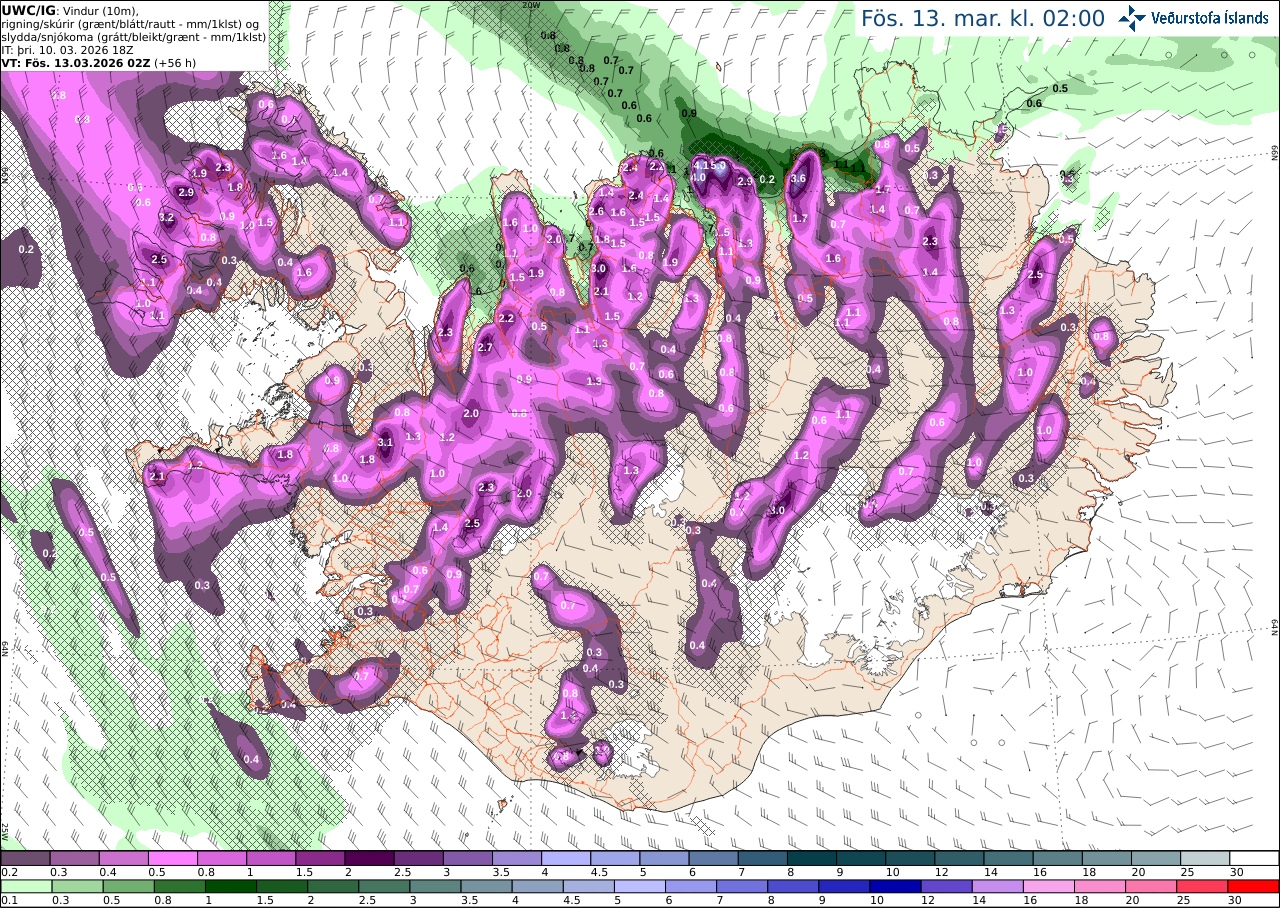Image resolution: width=1280 pixels, height=908 pixels.
Task: Pick snow legend swatch between 4 and 4.5
Action: (x=566, y=858)
